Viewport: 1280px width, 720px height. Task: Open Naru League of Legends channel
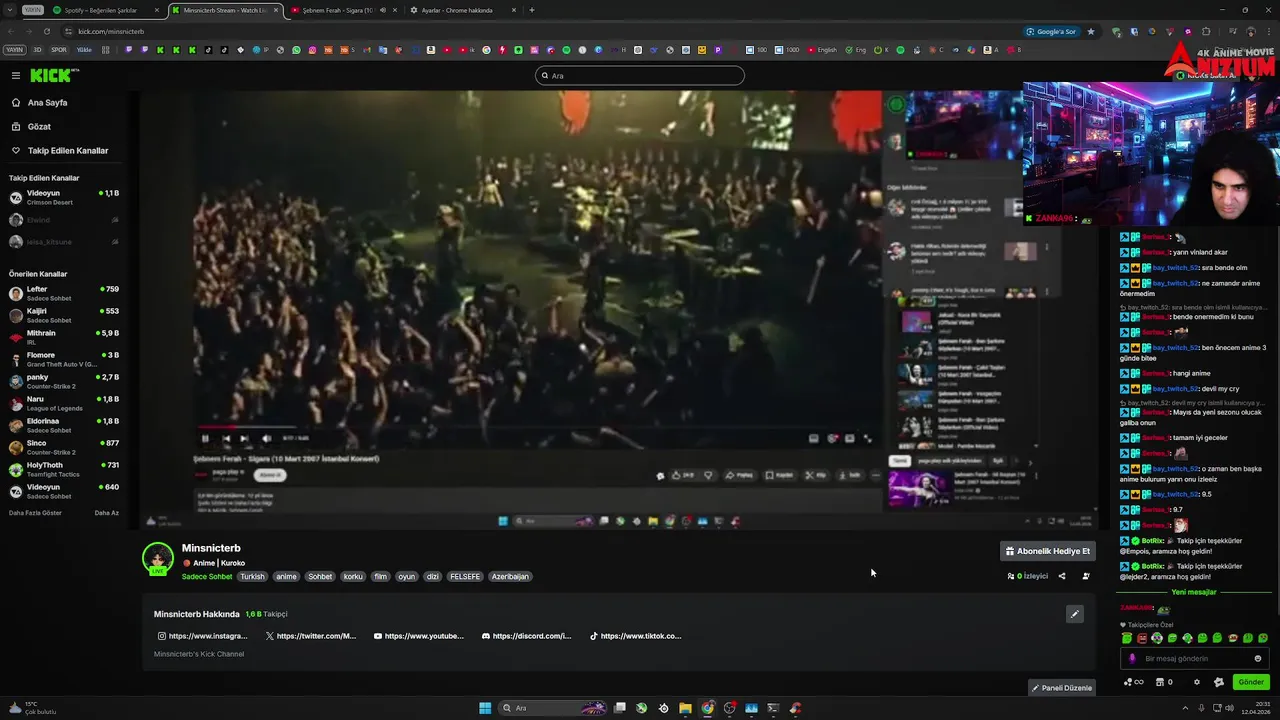[64, 403]
